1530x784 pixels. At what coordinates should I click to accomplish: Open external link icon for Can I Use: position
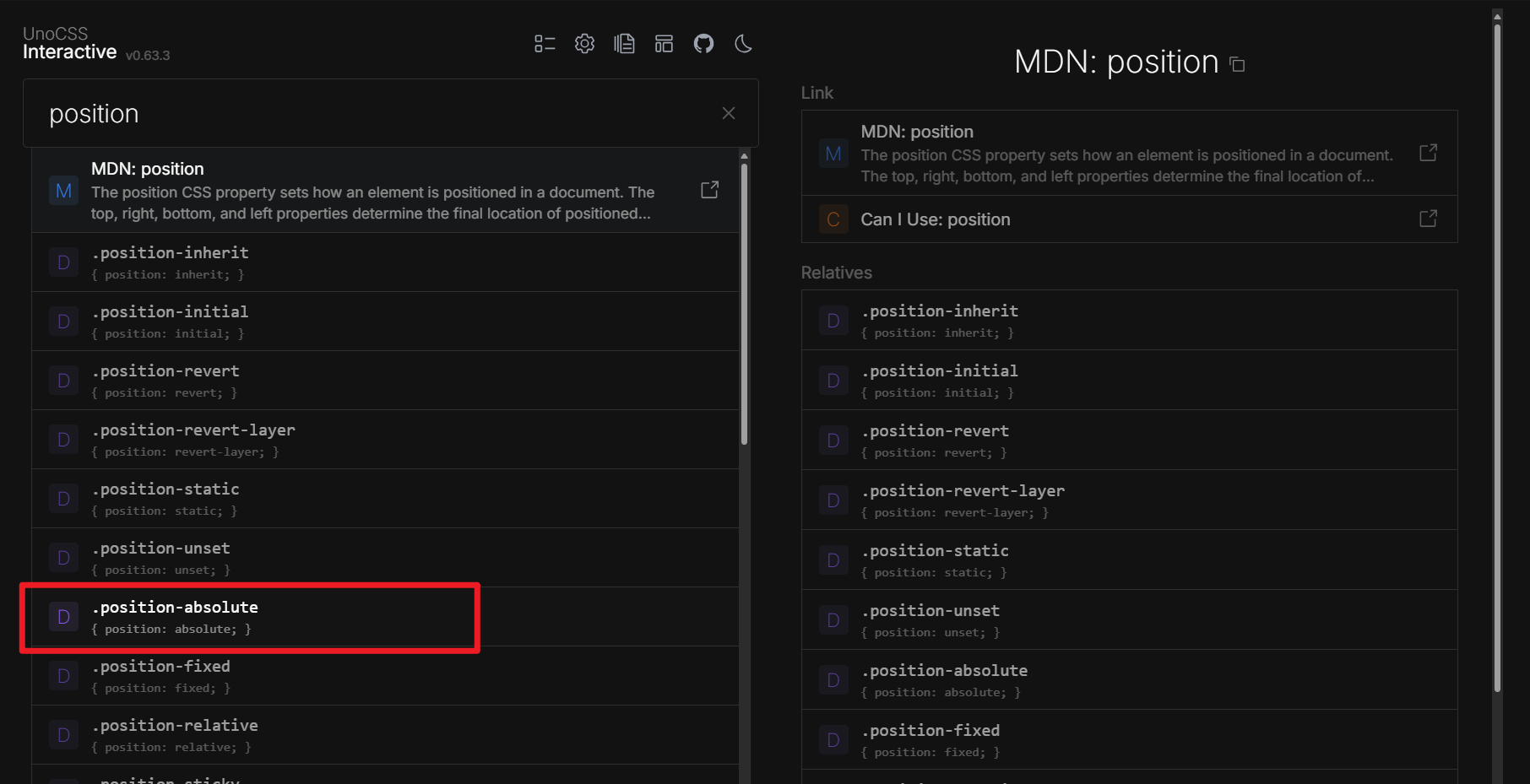(1428, 219)
